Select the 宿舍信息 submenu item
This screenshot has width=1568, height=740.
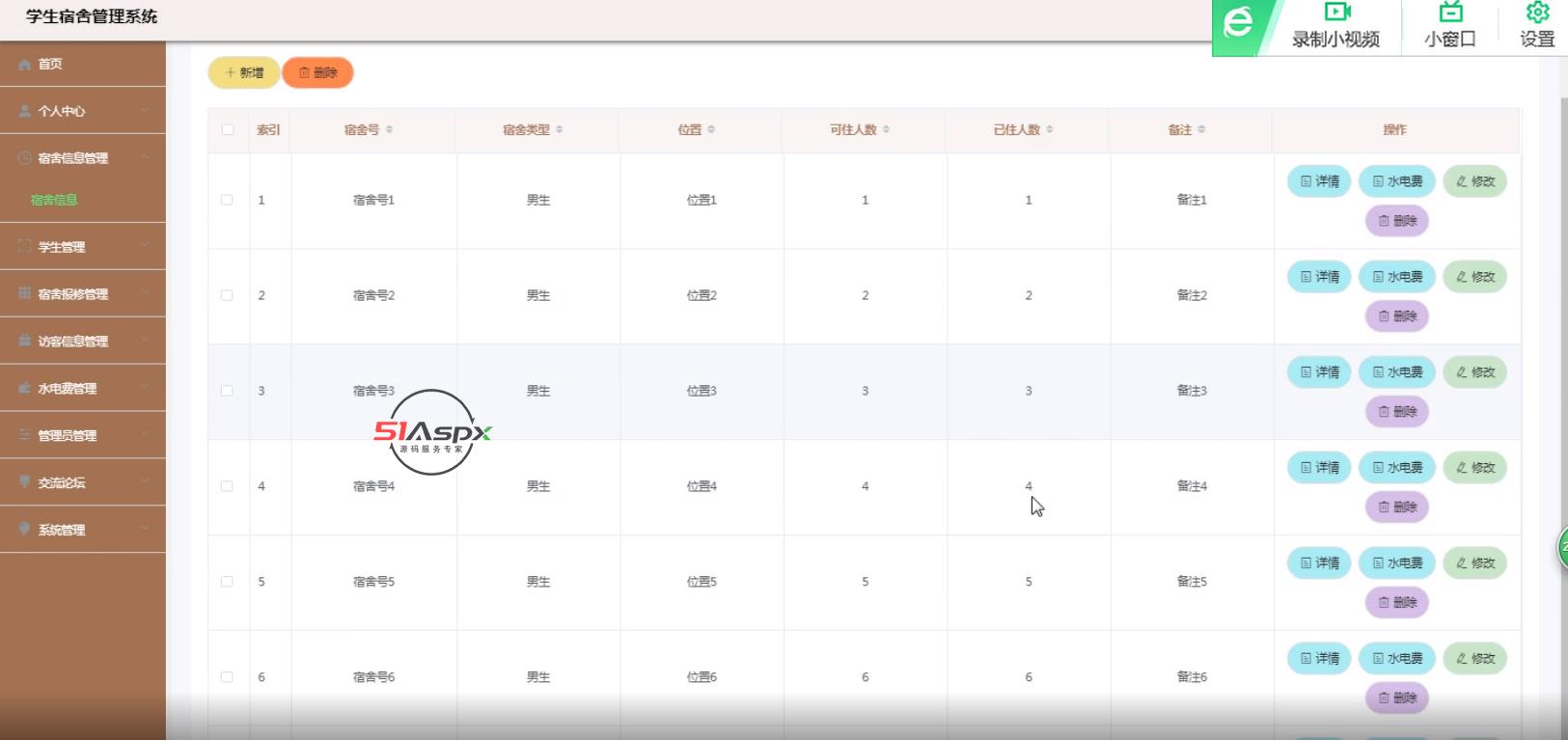tap(54, 201)
